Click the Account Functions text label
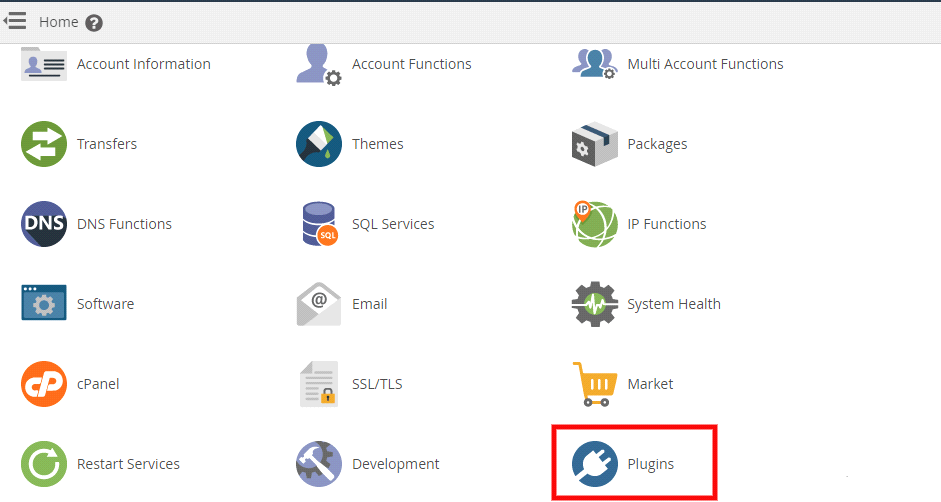Image resolution: width=941 pixels, height=502 pixels. pyautogui.click(x=412, y=64)
